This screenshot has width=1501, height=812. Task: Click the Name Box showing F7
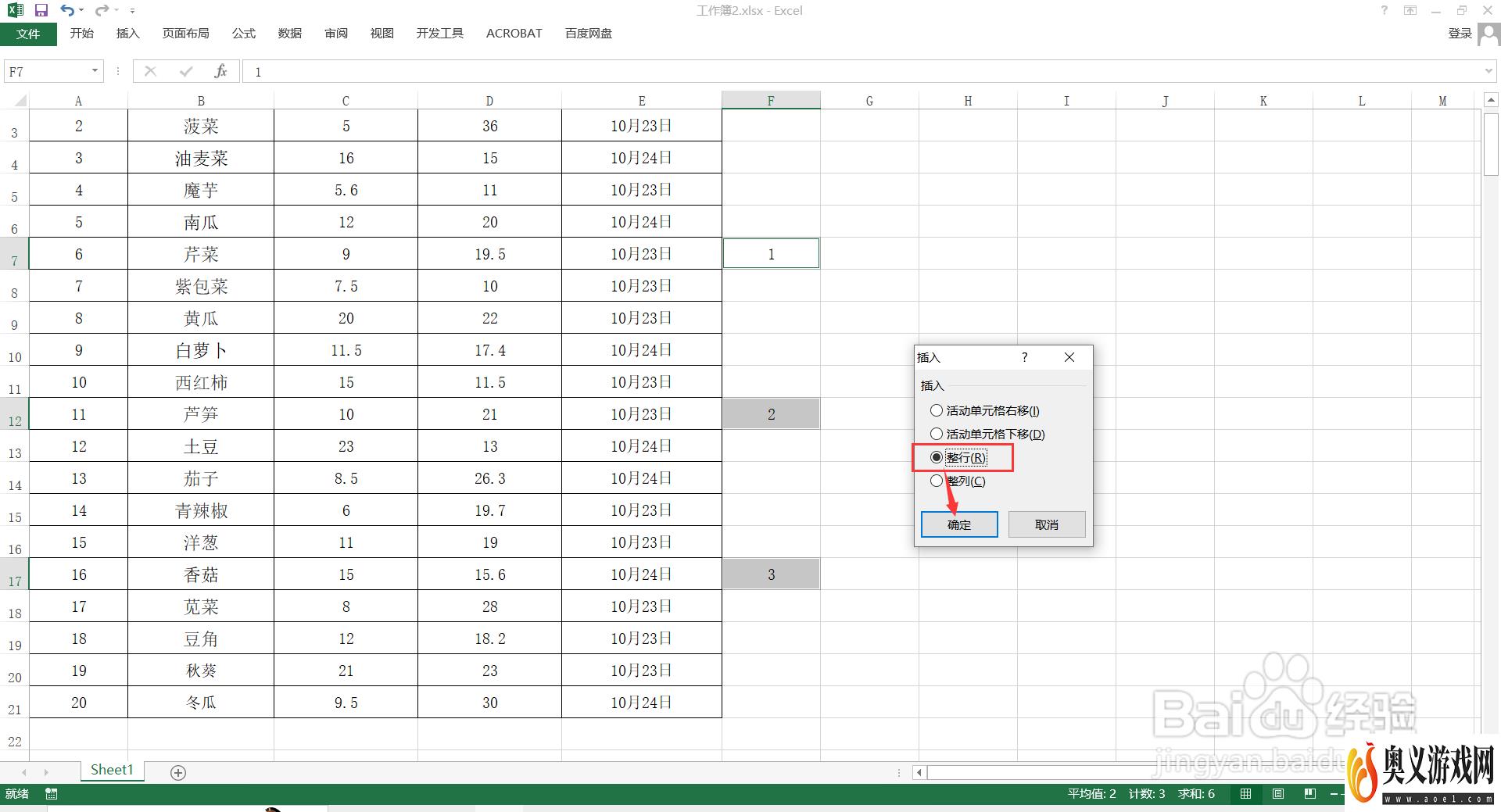coord(47,71)
